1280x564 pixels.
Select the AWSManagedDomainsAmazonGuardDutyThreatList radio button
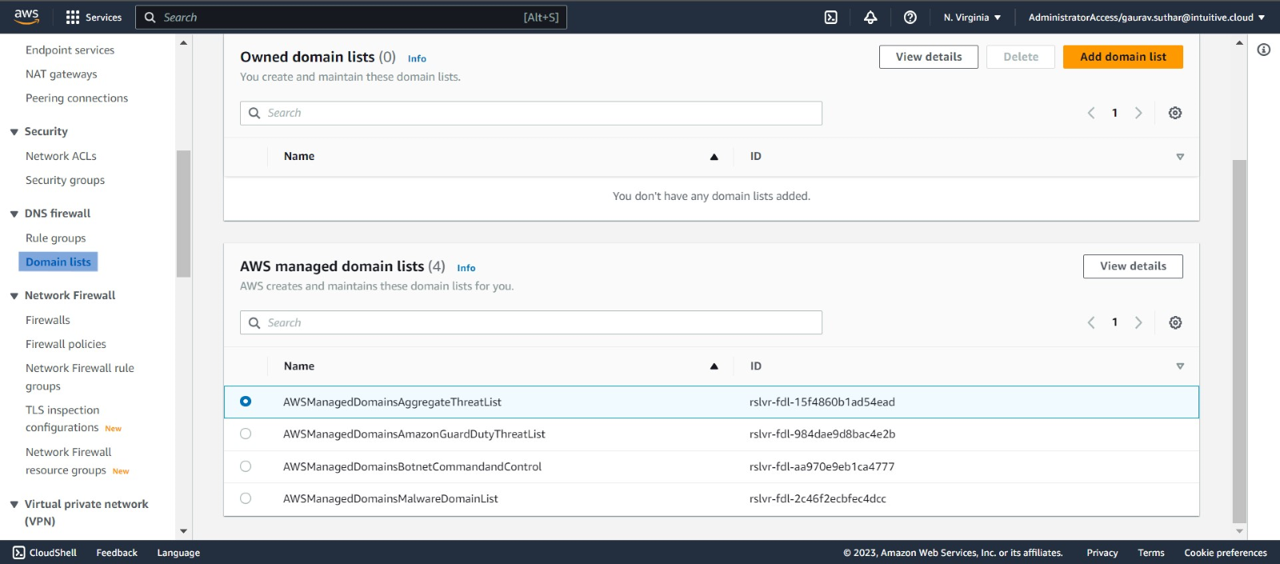(x=246, y=434)
